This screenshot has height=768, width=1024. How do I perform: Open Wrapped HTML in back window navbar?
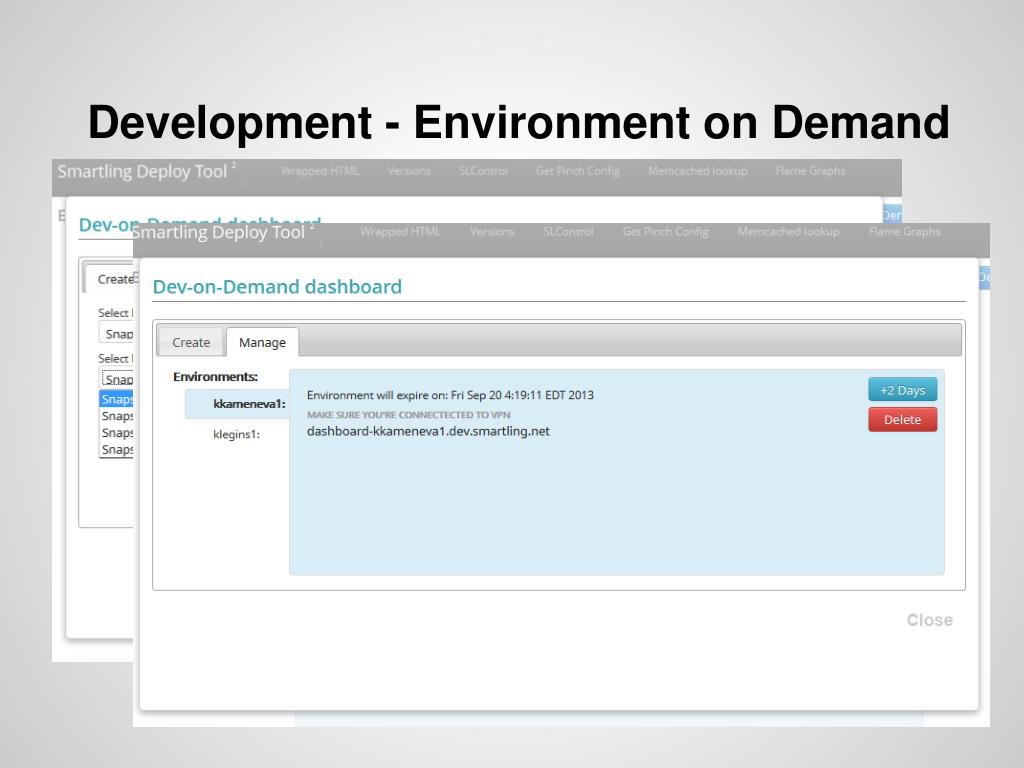[x=320, y=171]
